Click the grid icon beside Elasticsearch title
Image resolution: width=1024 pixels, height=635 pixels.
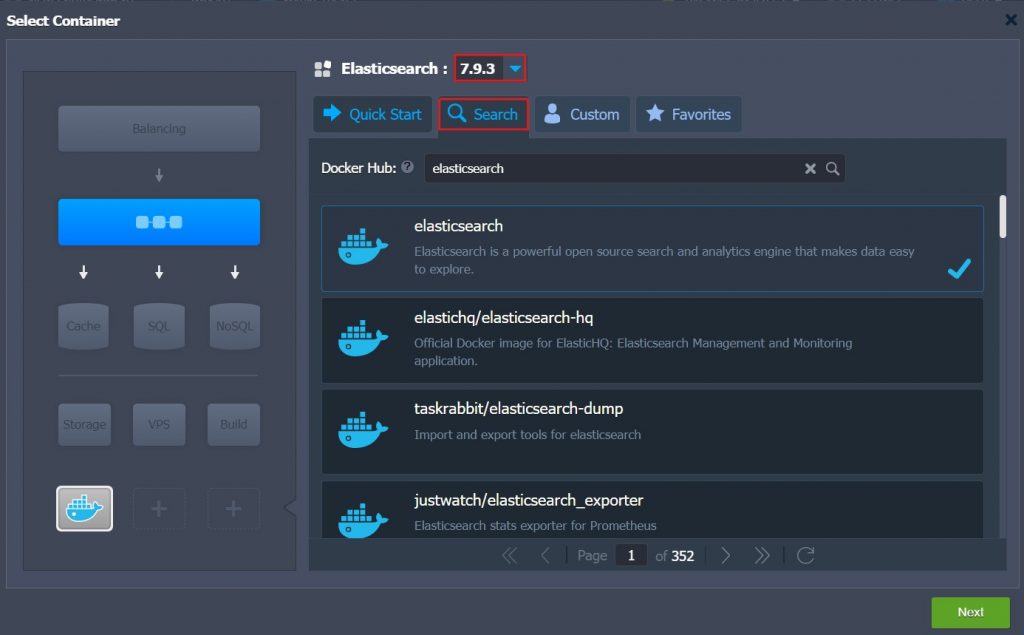pyautogui.click(x=323, y=69)
